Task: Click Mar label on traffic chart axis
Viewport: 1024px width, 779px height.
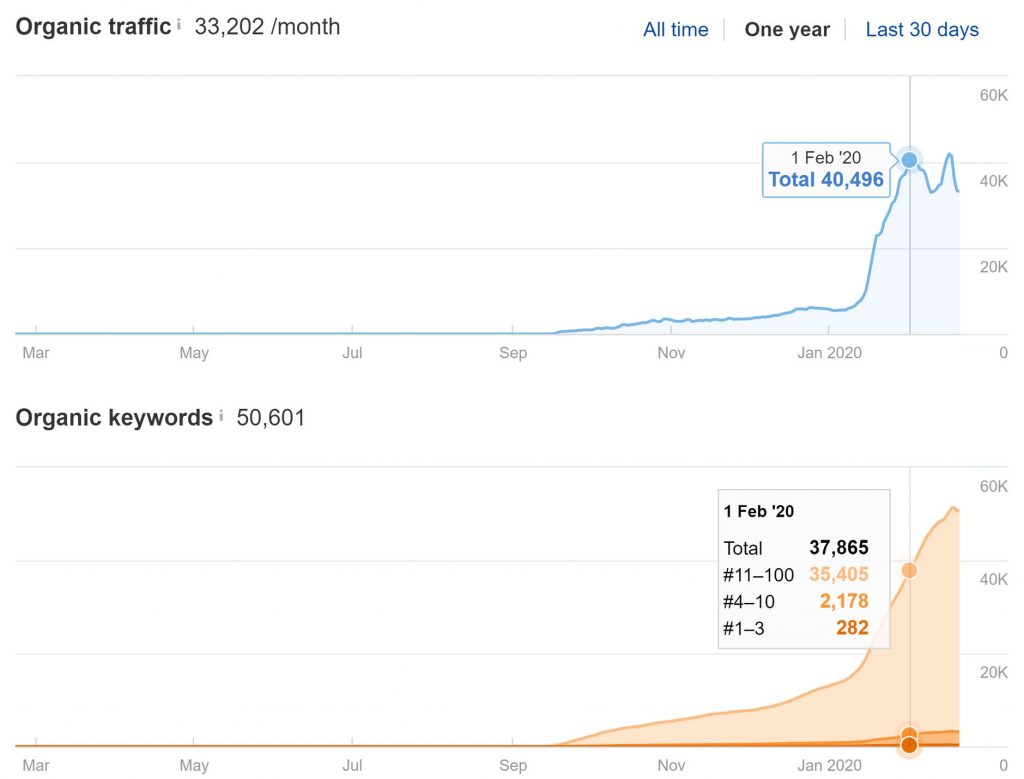Action: click(x=35, y=353)
